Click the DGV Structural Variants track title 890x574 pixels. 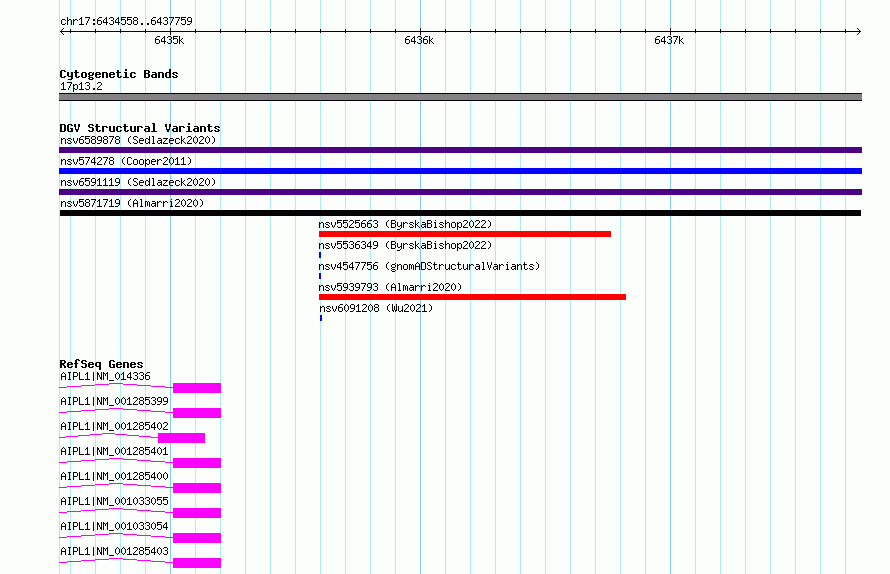click(x=140, y=128)
